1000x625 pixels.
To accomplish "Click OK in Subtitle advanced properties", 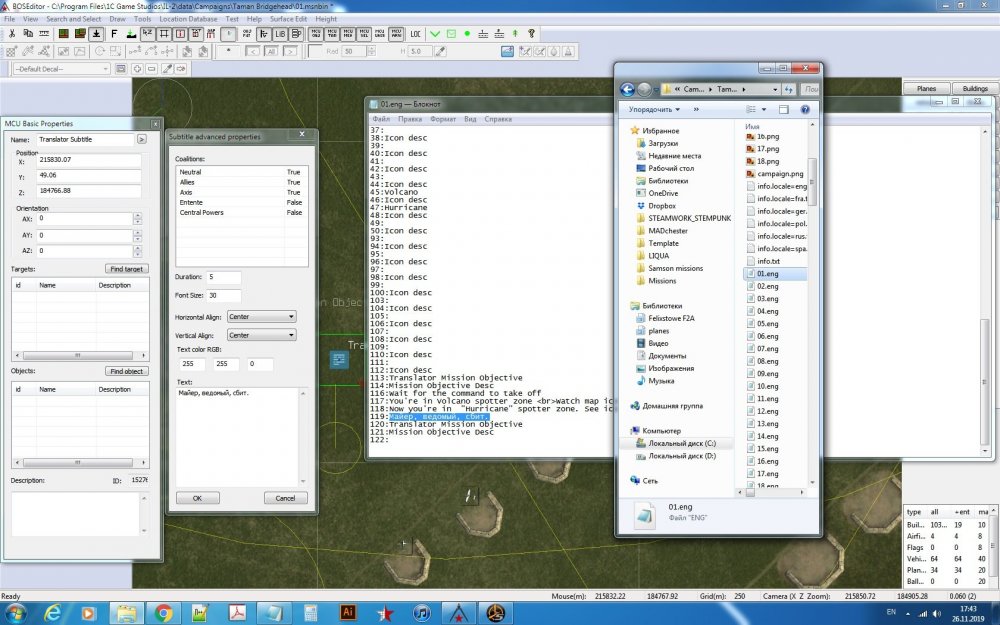I will coord(197,498).
